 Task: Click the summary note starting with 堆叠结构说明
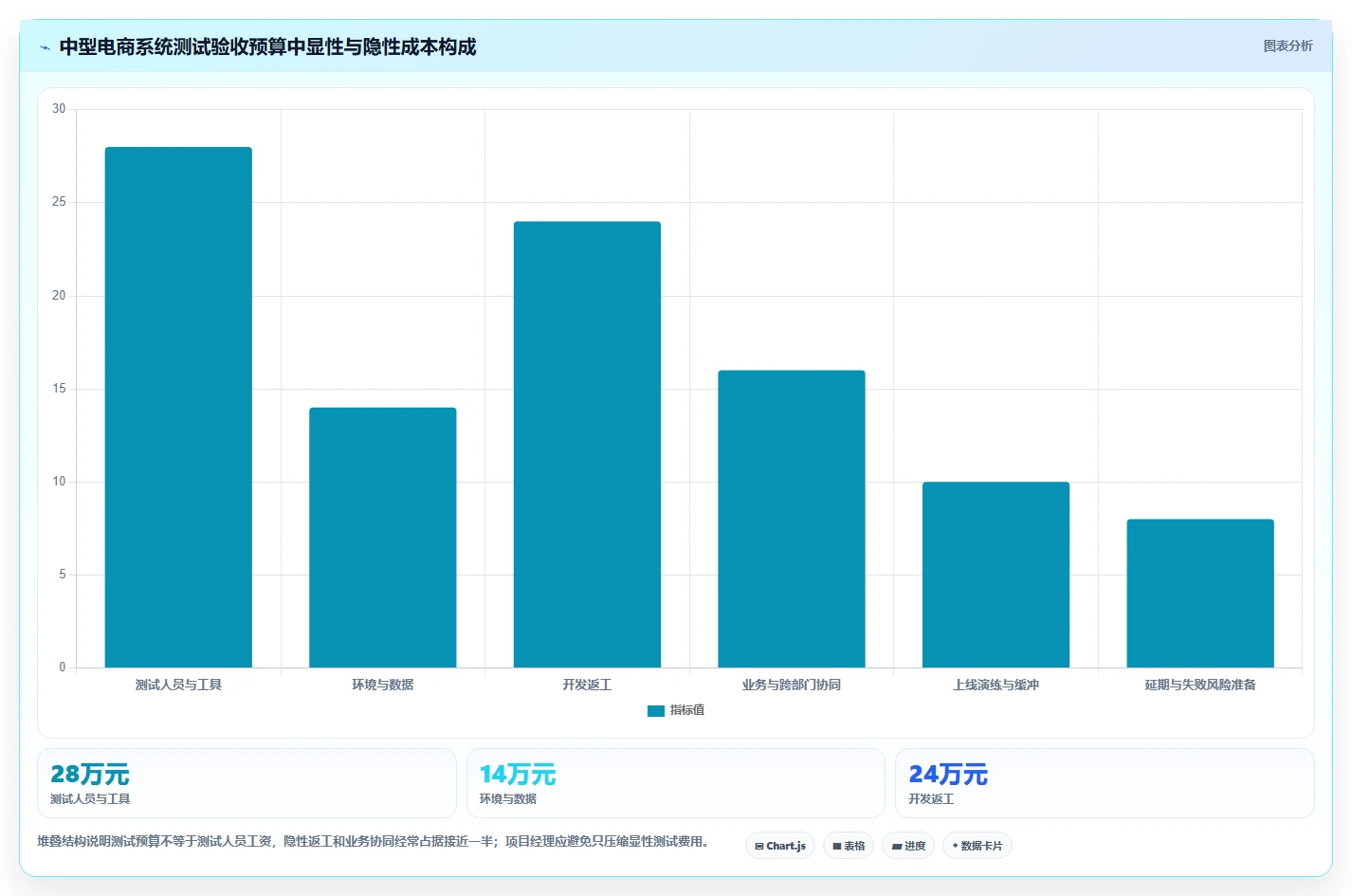click(374, 841)
